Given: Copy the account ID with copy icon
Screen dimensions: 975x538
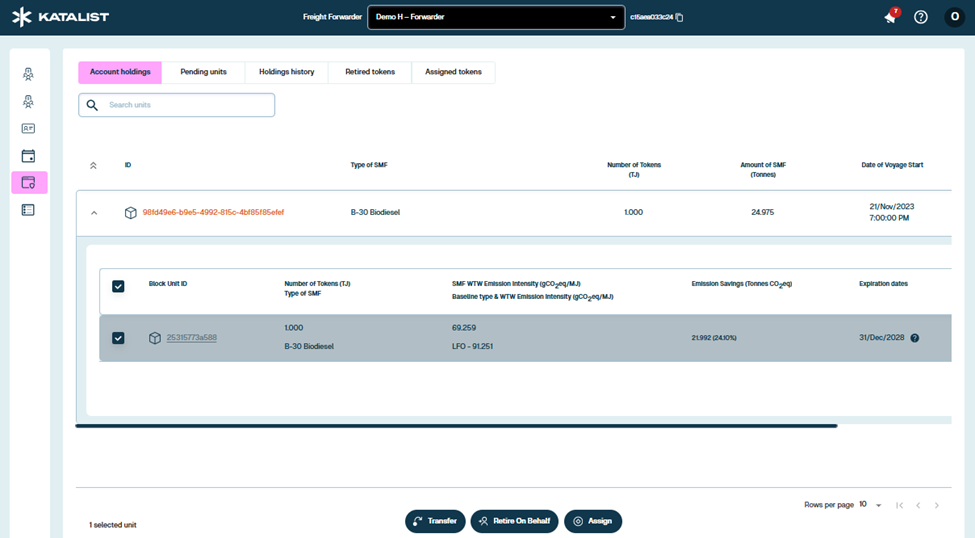Looking at the screenshot, I should pyautogui.click(x=680, y=18).
